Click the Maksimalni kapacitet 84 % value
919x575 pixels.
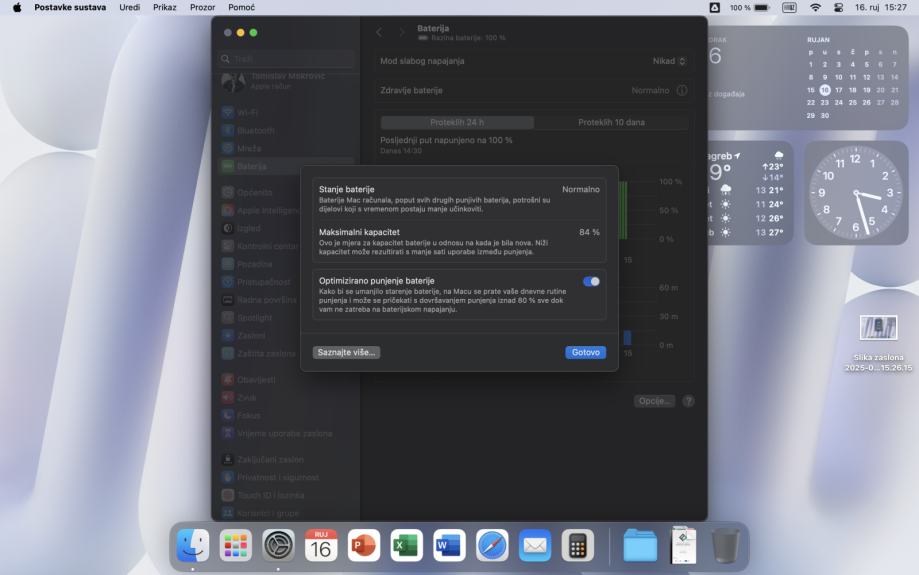(x=589, y=232)
